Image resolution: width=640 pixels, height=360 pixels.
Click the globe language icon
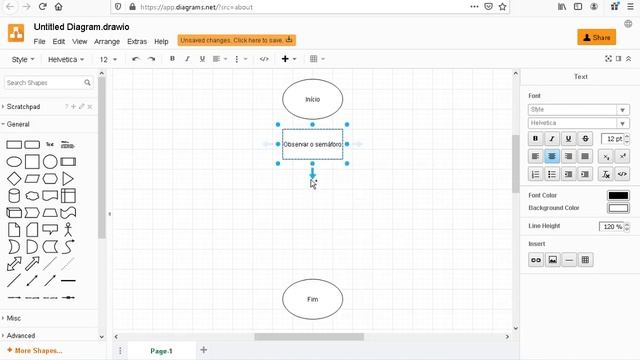tap(628, 24)
